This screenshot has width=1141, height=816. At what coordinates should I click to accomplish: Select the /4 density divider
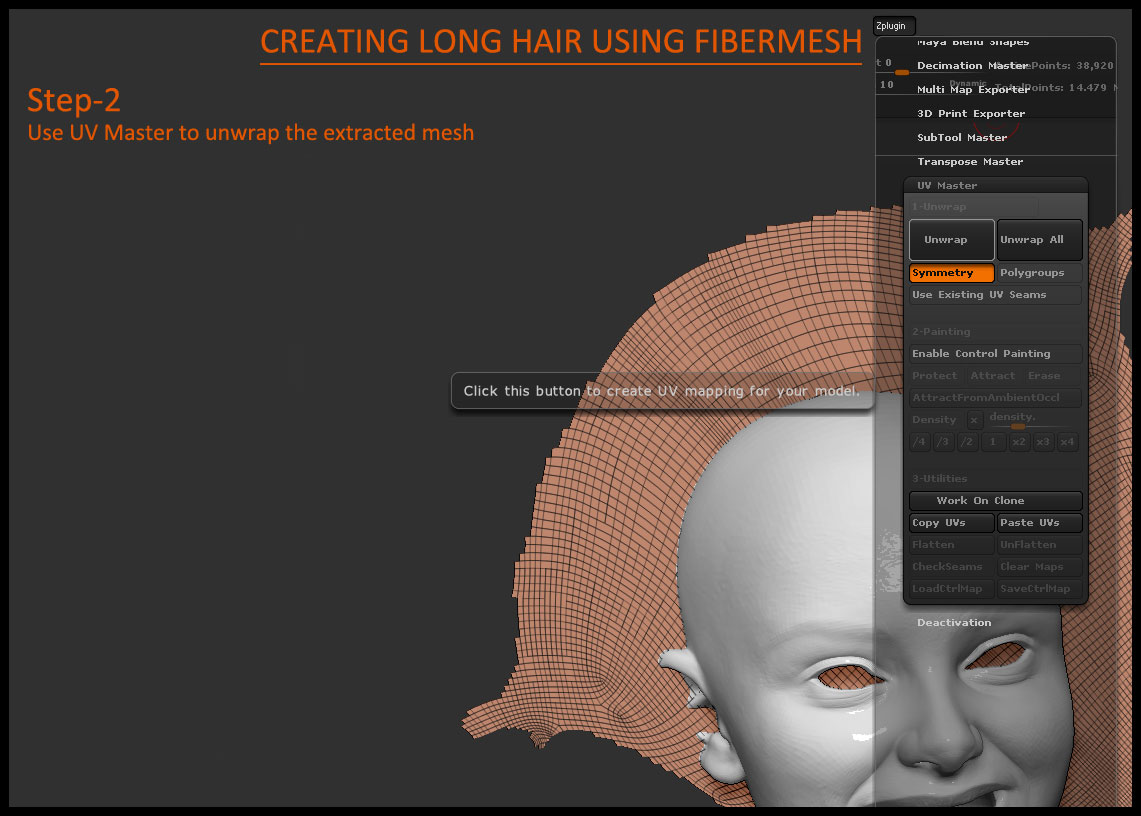[x=919, y=442]
